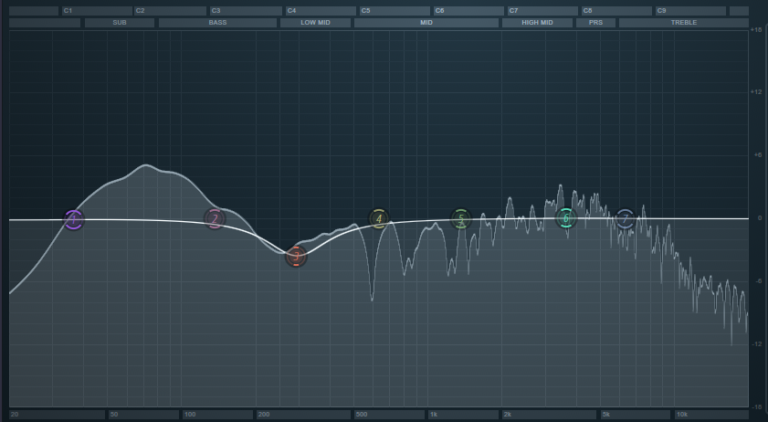Click the 200 Hz frequency scale label
The width and height of the screenshot is (768, 422).
pos(265,414)
